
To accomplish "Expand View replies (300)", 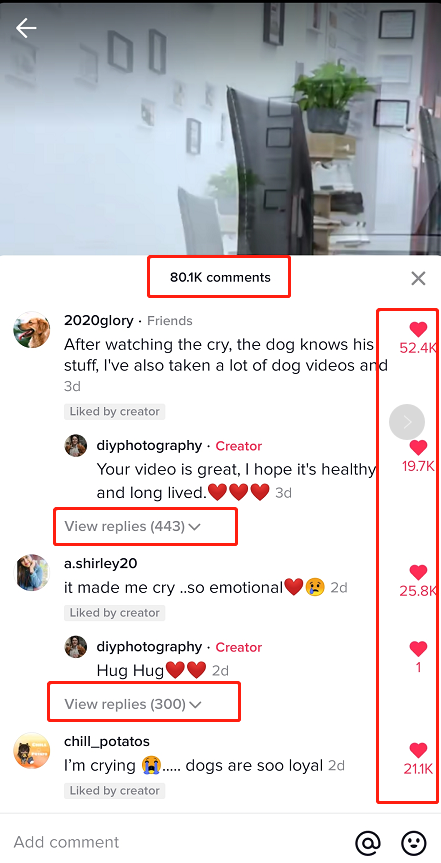I will [133, 704].
